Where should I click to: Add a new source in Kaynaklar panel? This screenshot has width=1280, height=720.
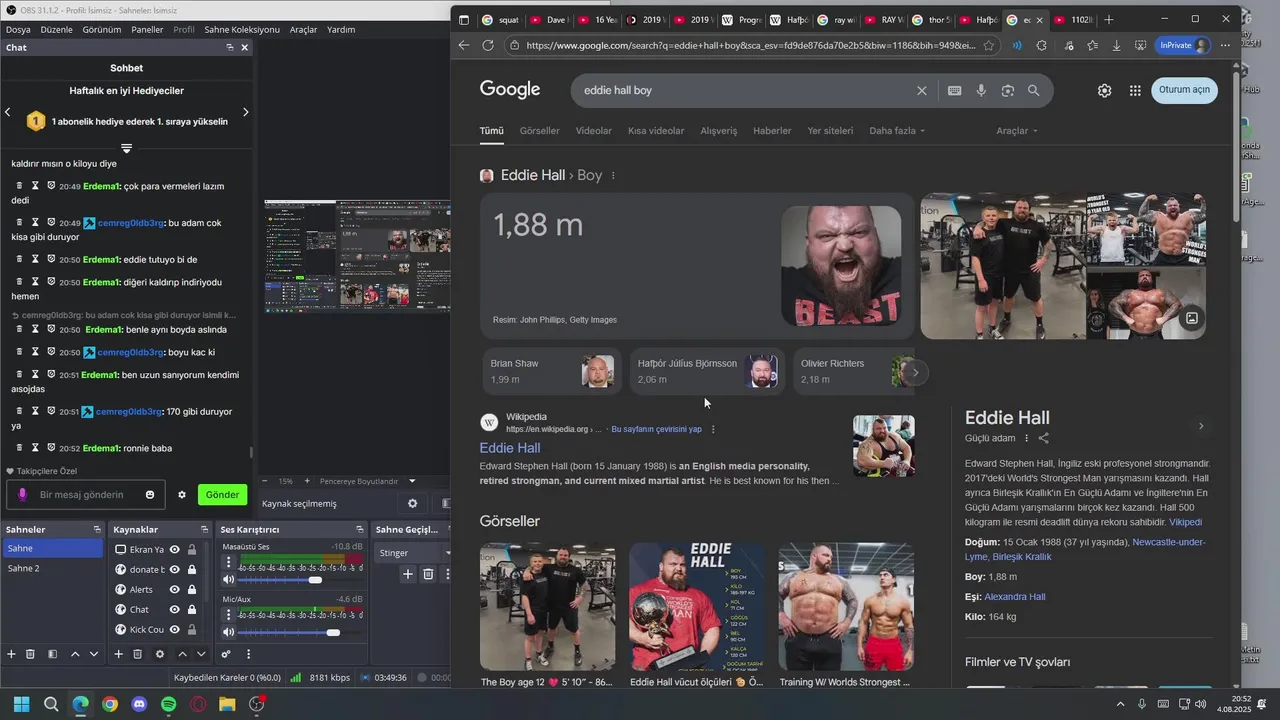point(119,654)
